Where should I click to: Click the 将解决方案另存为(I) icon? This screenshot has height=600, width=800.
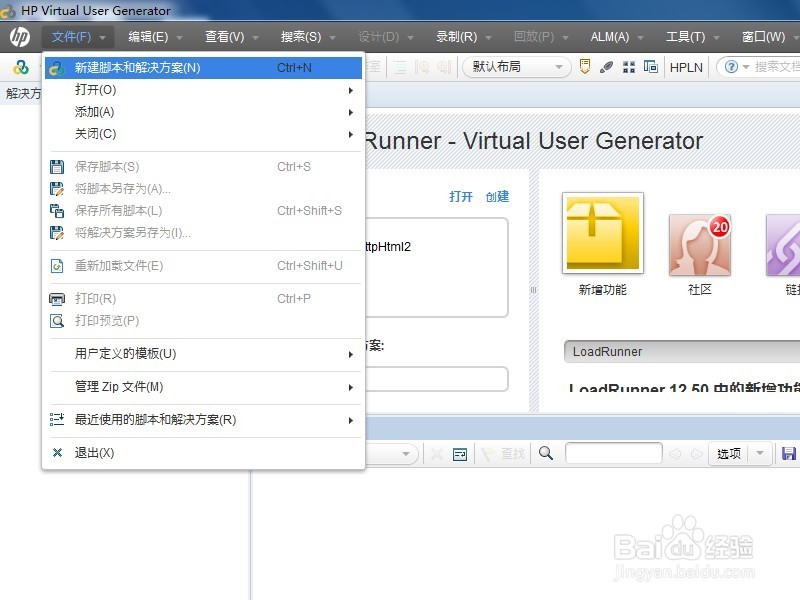pyautogui.click(x=57, y=233)
